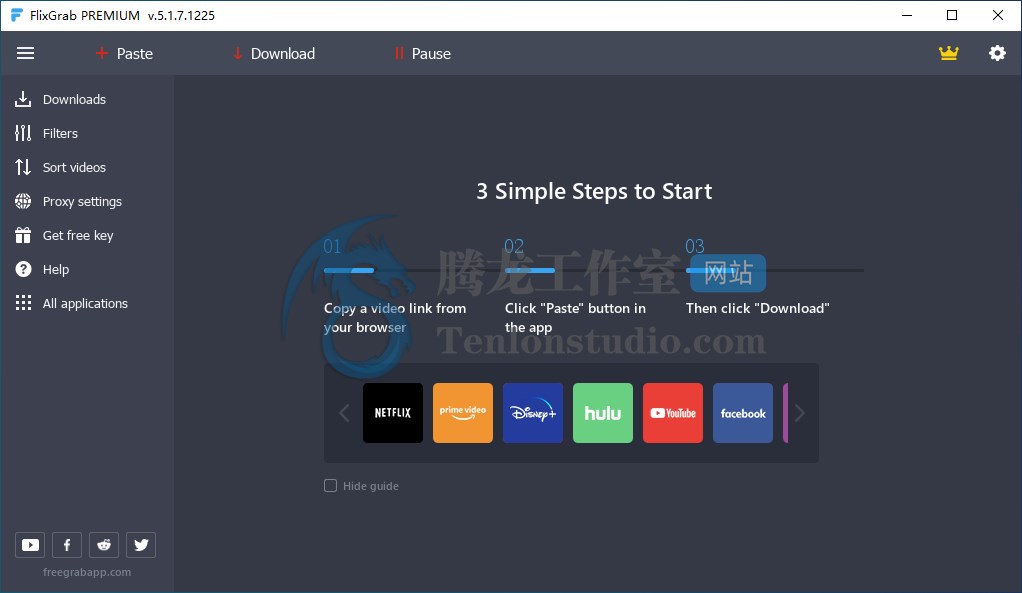The height and width of the screenshot is (593, 1022).
Task: Enable the Hide guide checkbox
Action: click(330, 485)
